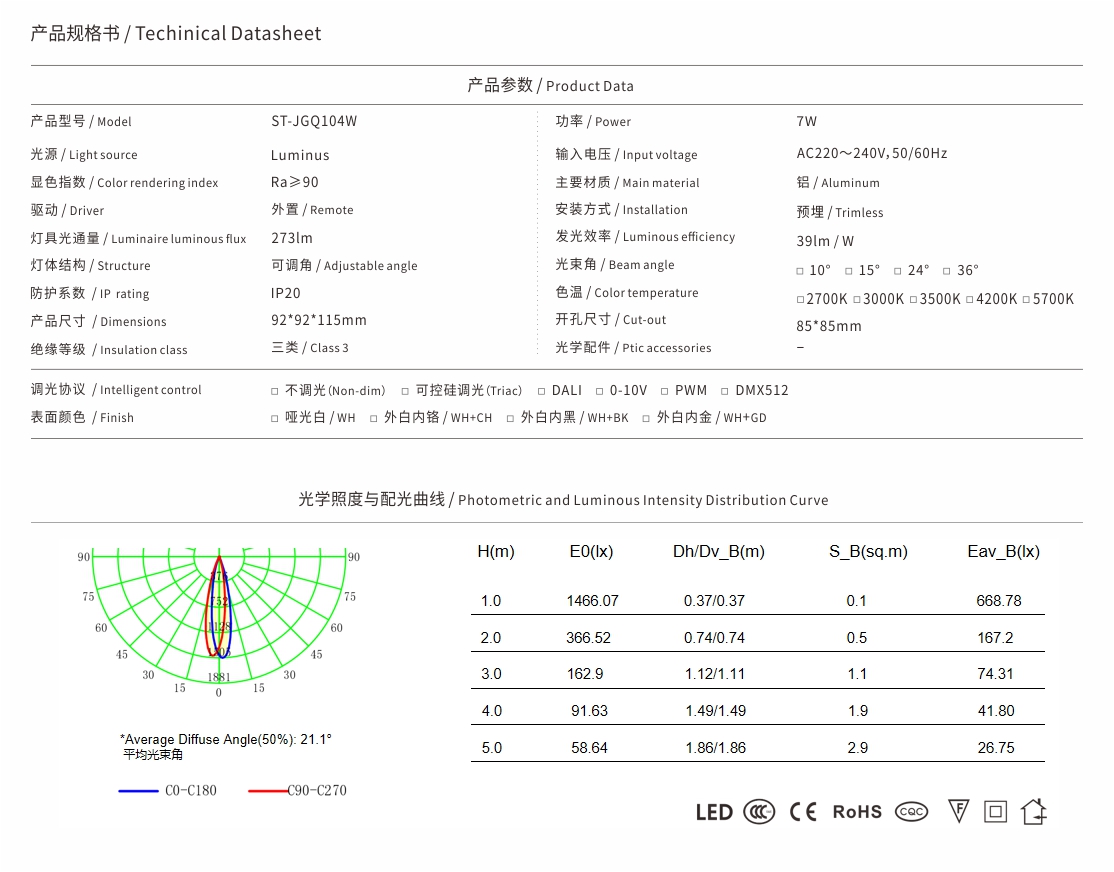Screen dimensions: 1114x872
Task: Click the model number ST-JGQ104W
Action: (x=314, y=121)
